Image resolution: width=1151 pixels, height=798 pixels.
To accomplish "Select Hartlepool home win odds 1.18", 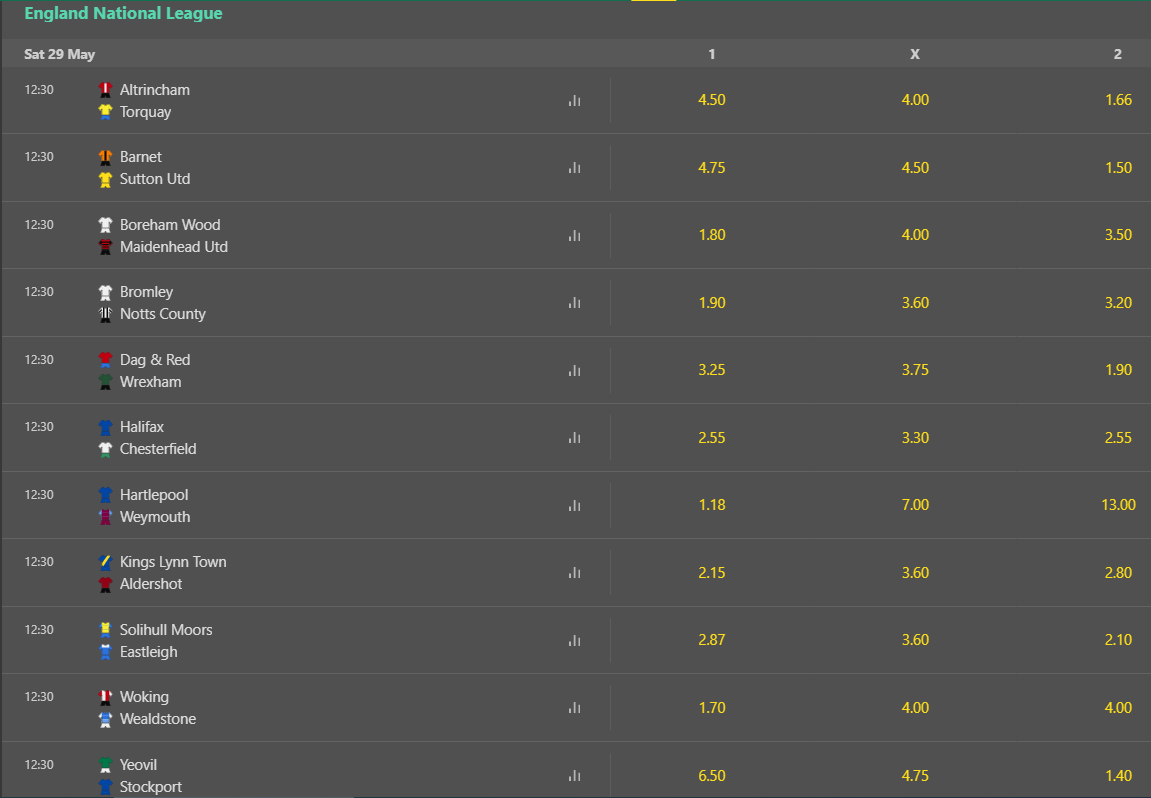I will [x=711, y=505].
